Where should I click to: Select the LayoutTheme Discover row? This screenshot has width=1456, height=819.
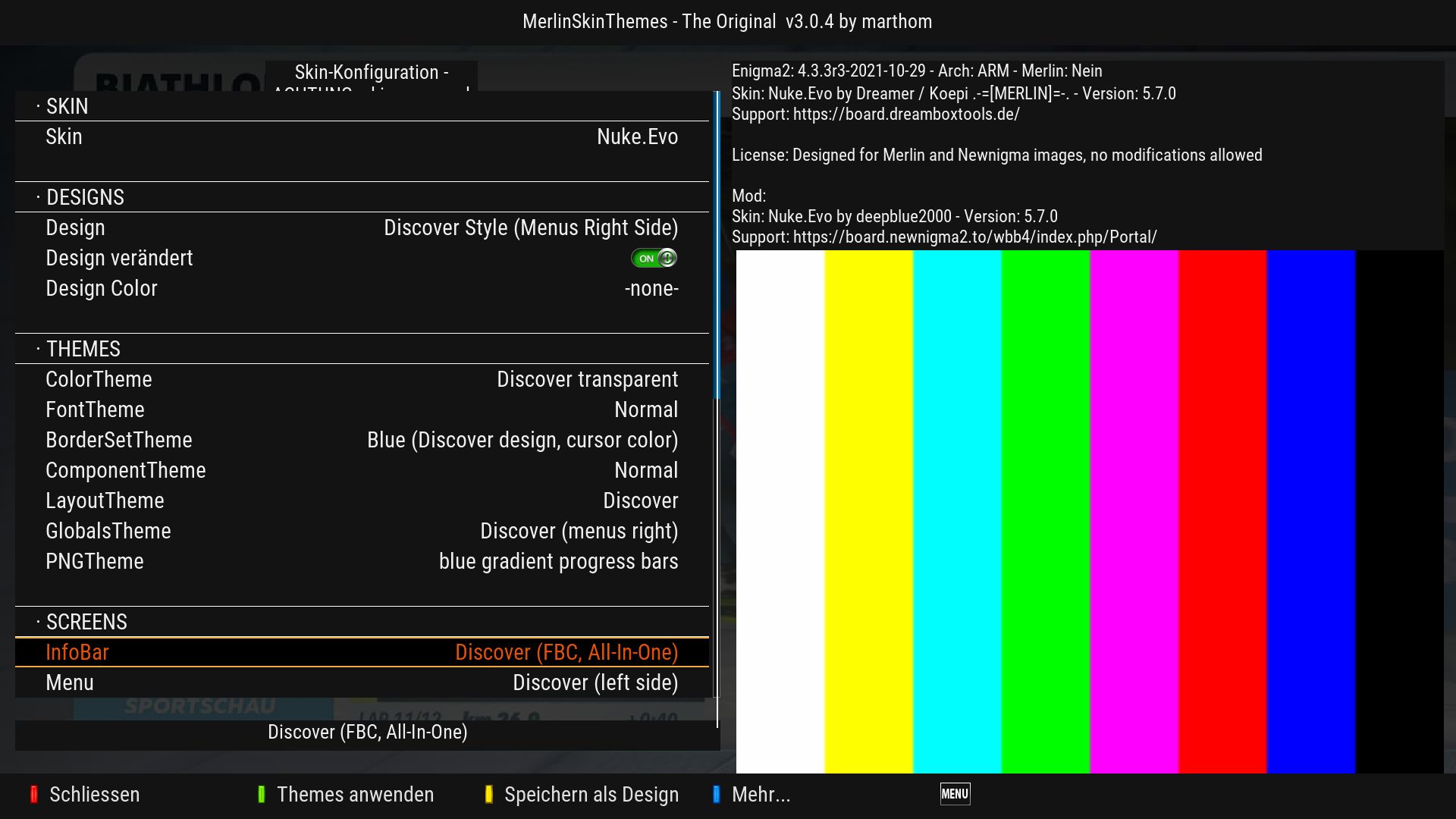click(x=362, y=500)
